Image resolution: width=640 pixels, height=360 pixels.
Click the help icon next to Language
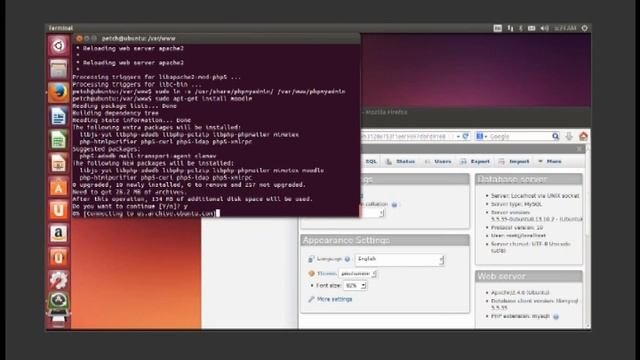click(x=347, y=259)
